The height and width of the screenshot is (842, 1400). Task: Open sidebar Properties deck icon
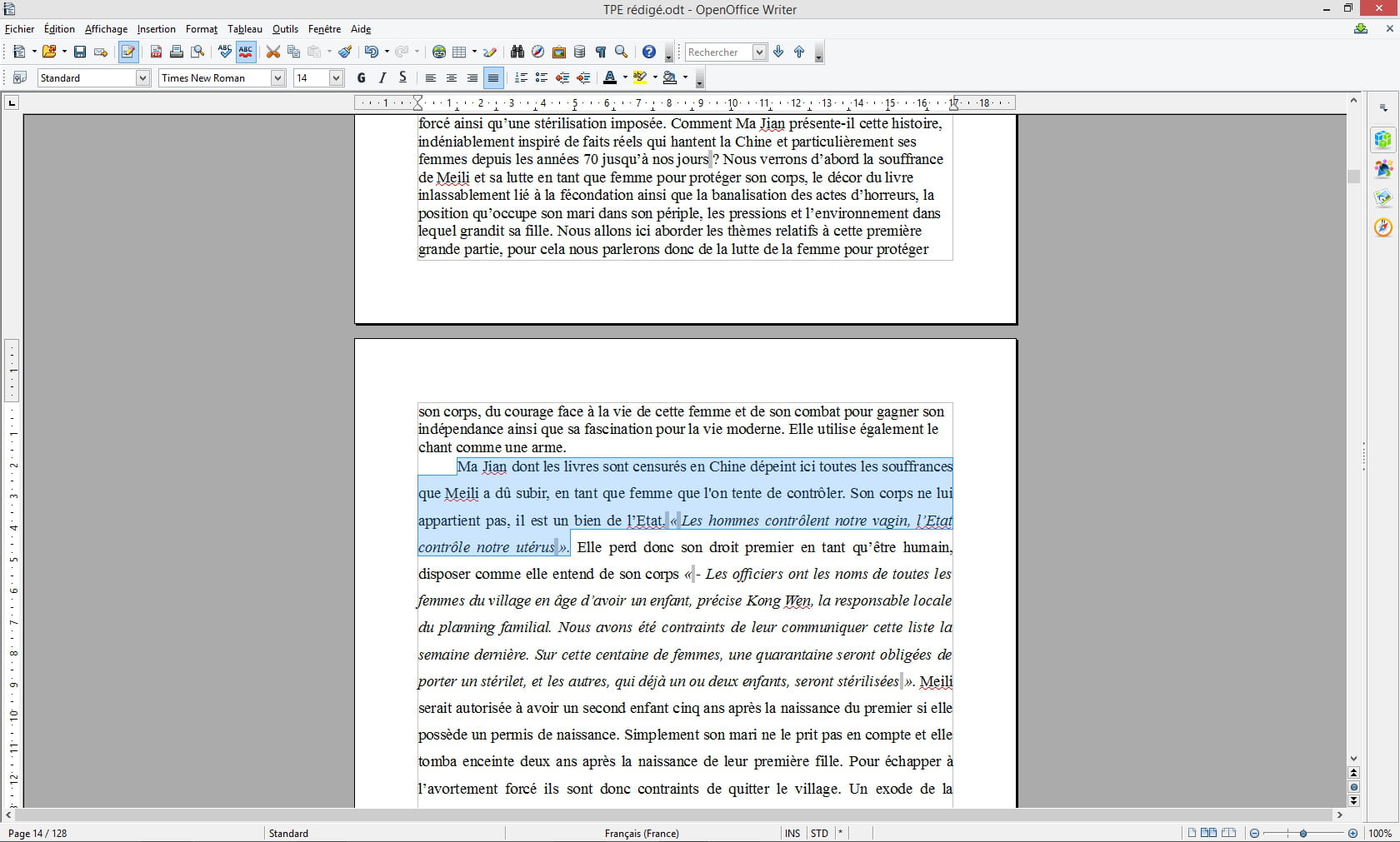1383,139
